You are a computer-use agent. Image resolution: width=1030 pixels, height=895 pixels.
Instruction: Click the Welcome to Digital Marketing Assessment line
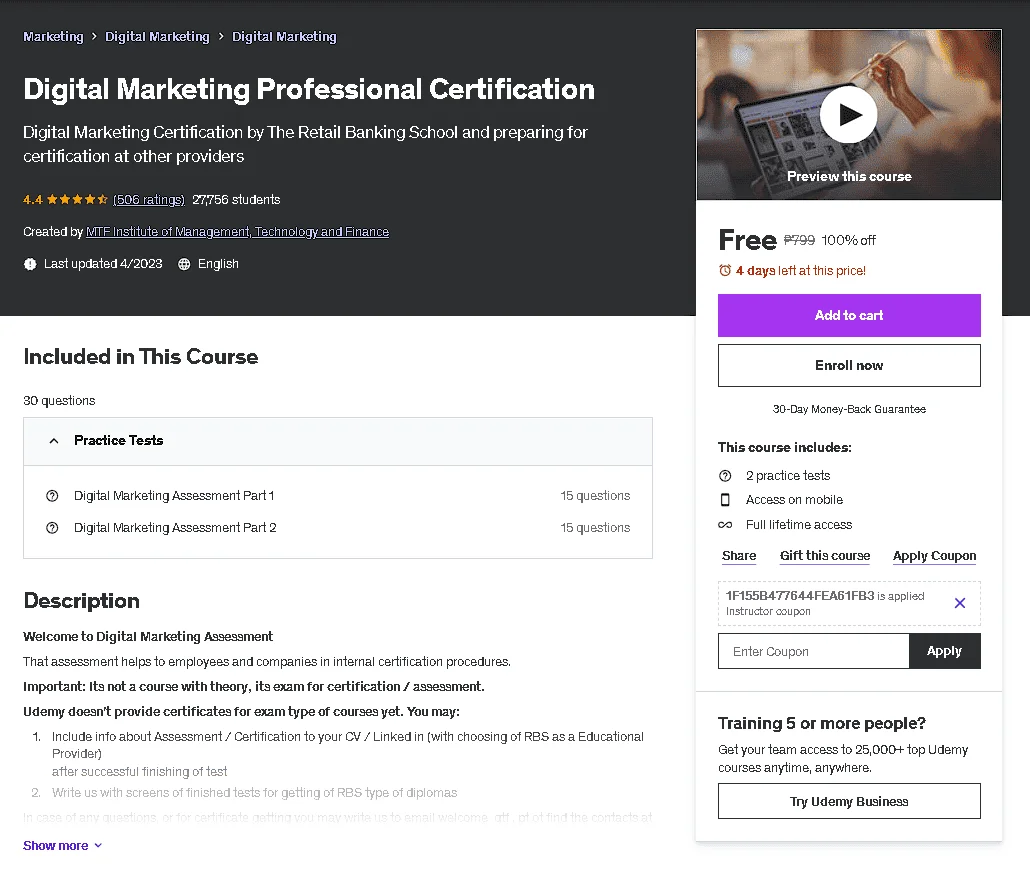(x=148, y=636)
